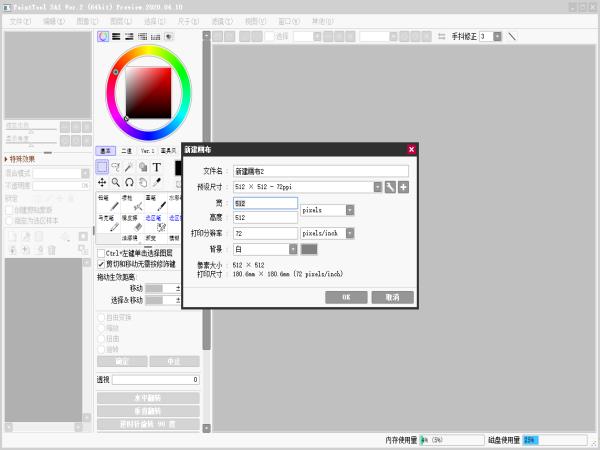Select the Eyedropper tool

coord(157,182)
